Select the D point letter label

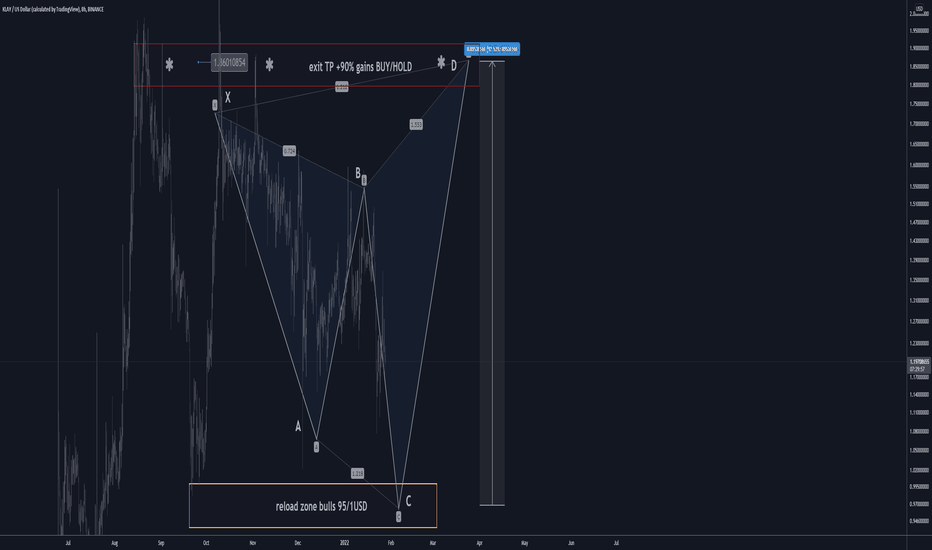454,65
